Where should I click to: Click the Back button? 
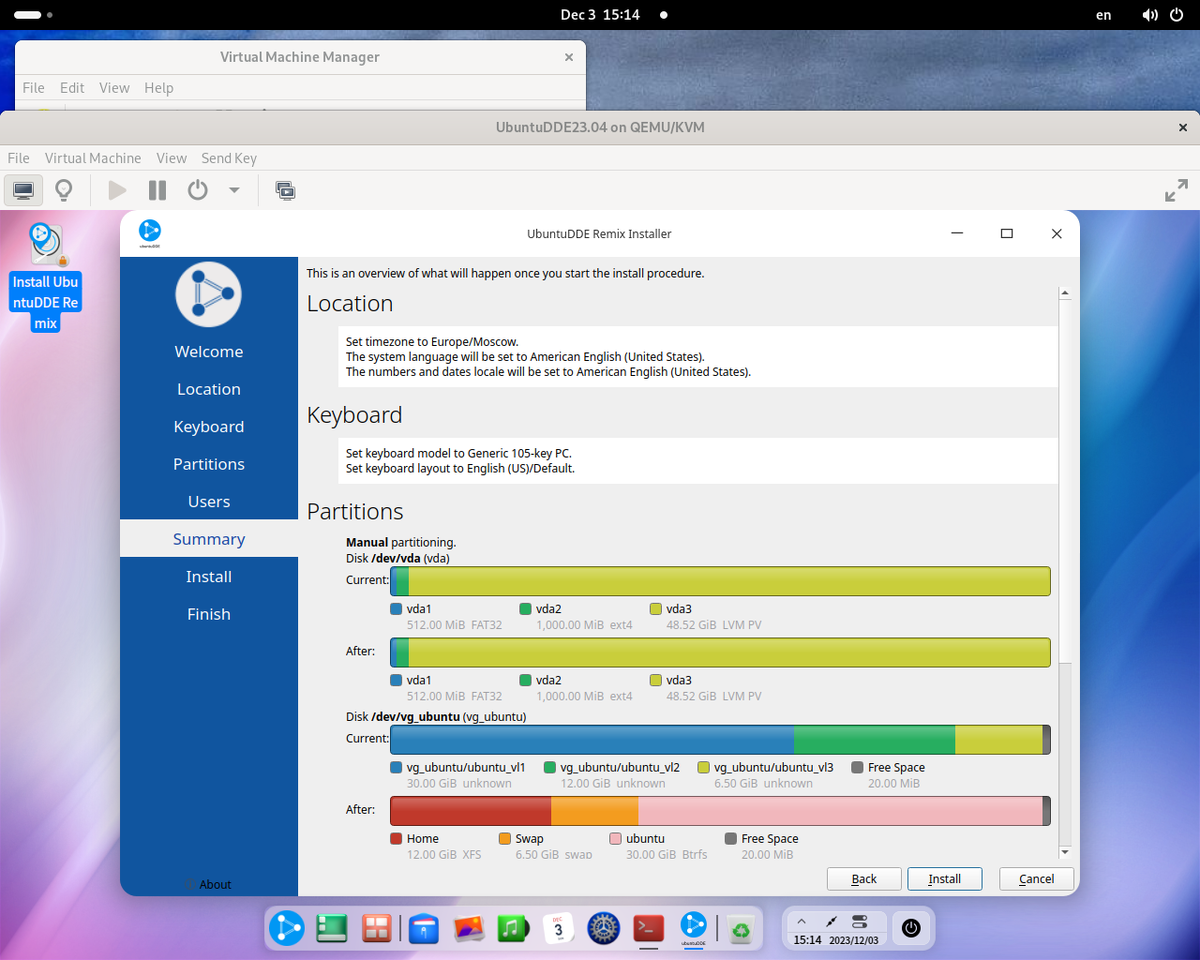click(x=864, y=879)
